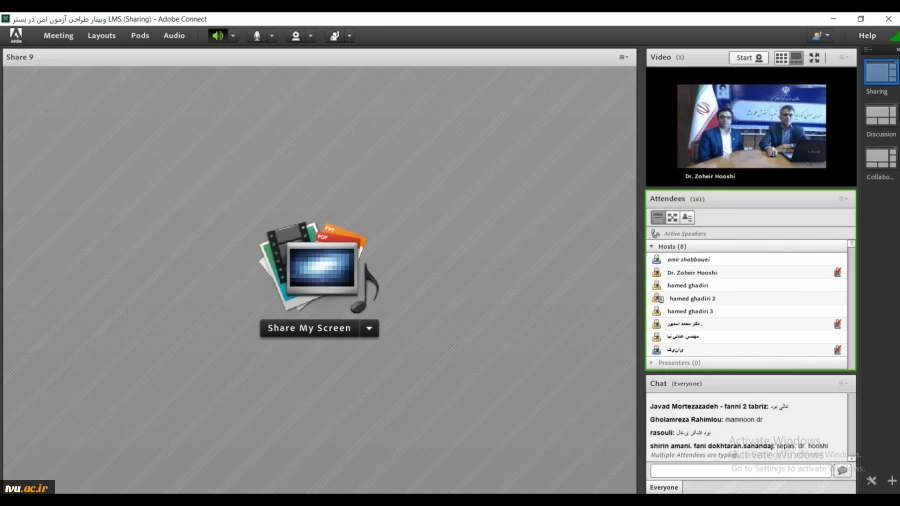
Task: Mute the speaker audio icon
Action: pos(217,36)
